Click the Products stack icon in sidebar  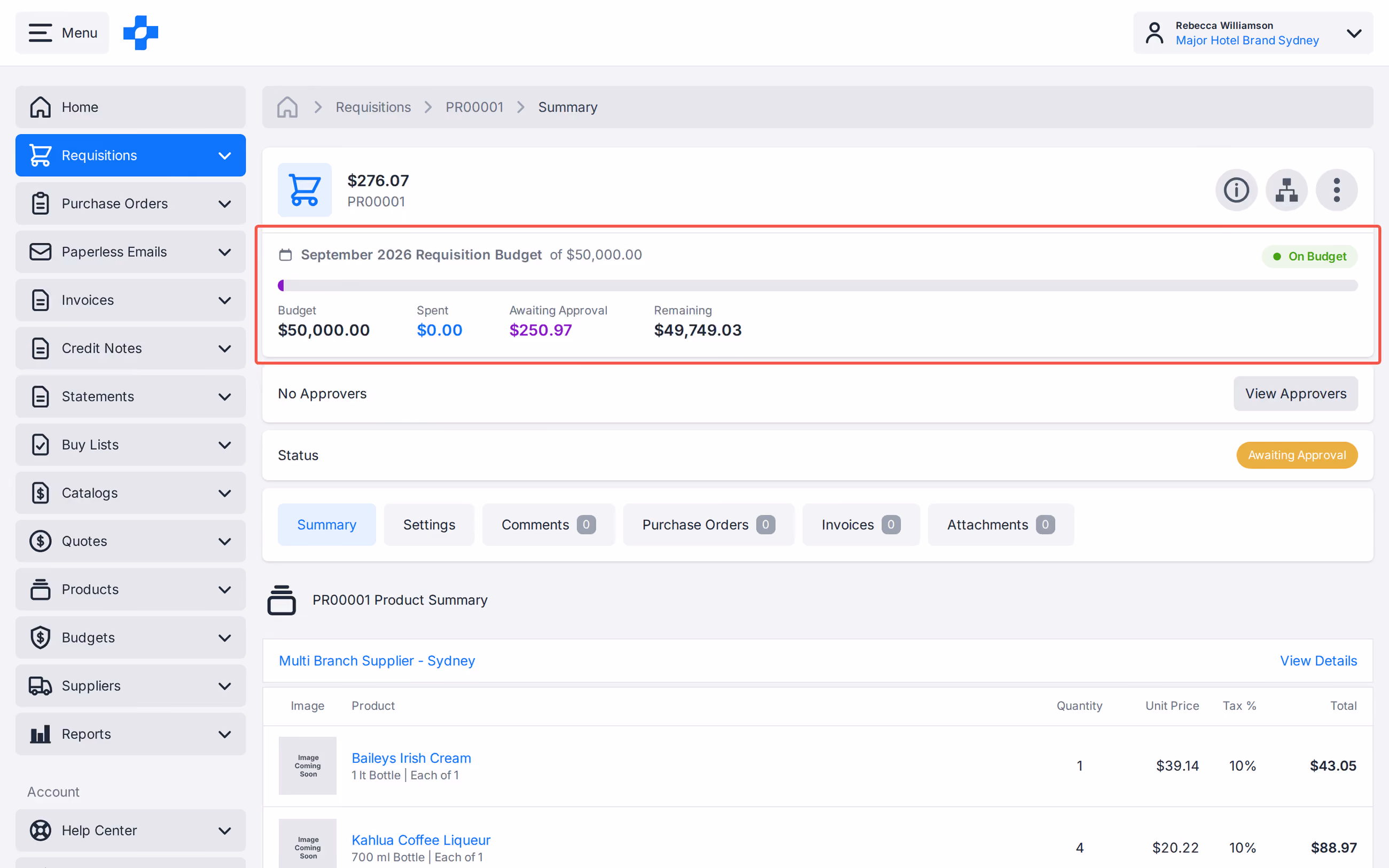click(40, 589)
